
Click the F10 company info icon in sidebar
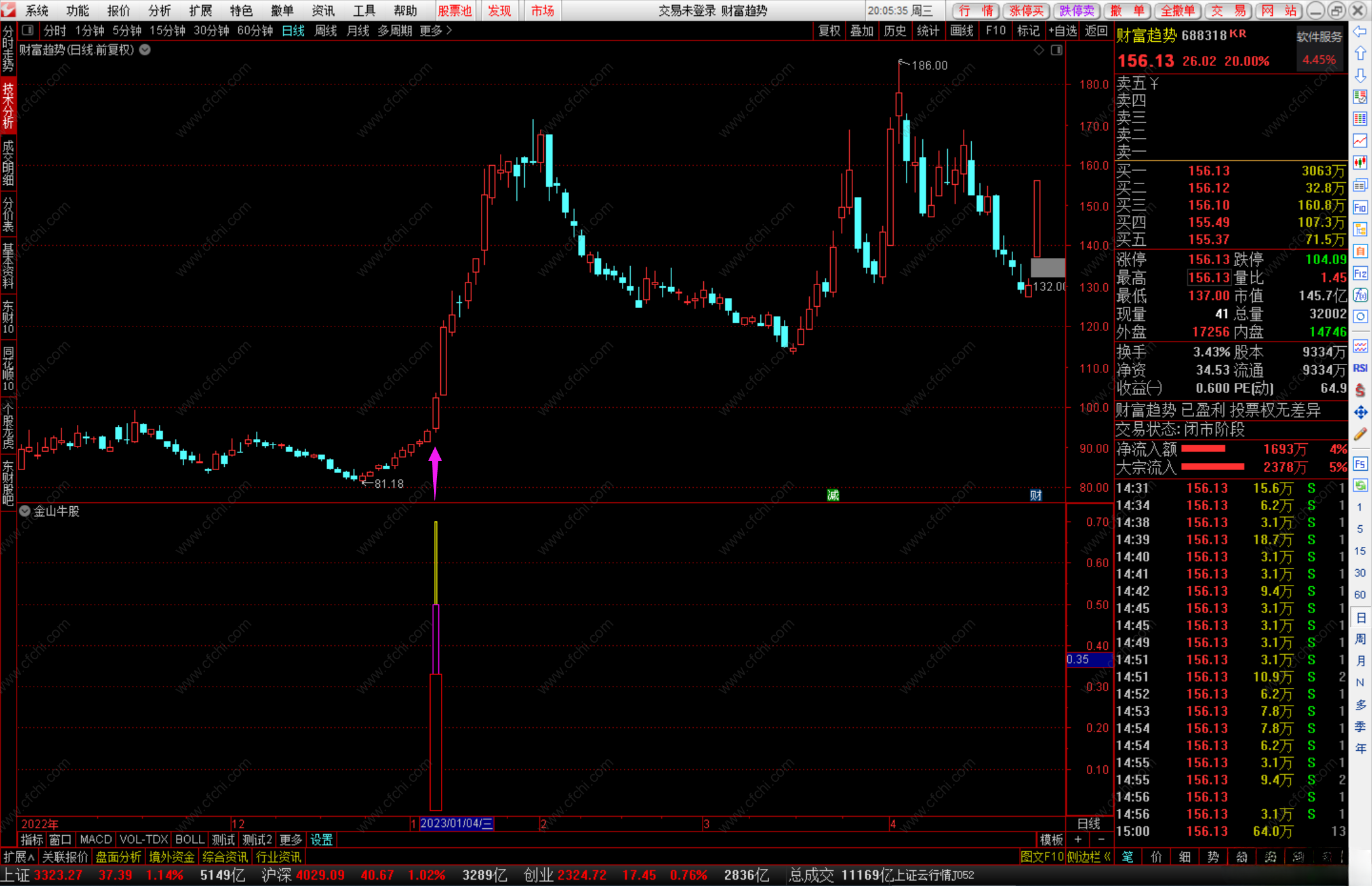click(1360, 208)
